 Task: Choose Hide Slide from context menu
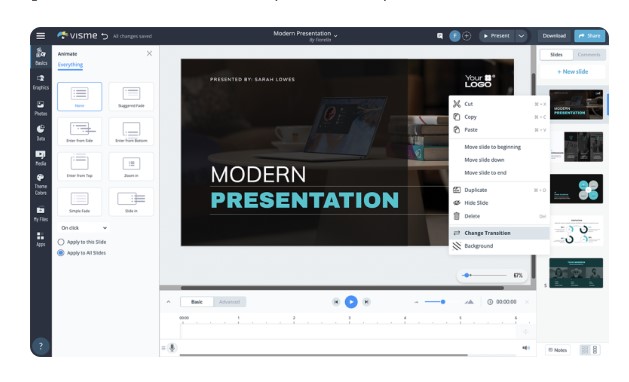pyautogui.click(x=499, y=203)
